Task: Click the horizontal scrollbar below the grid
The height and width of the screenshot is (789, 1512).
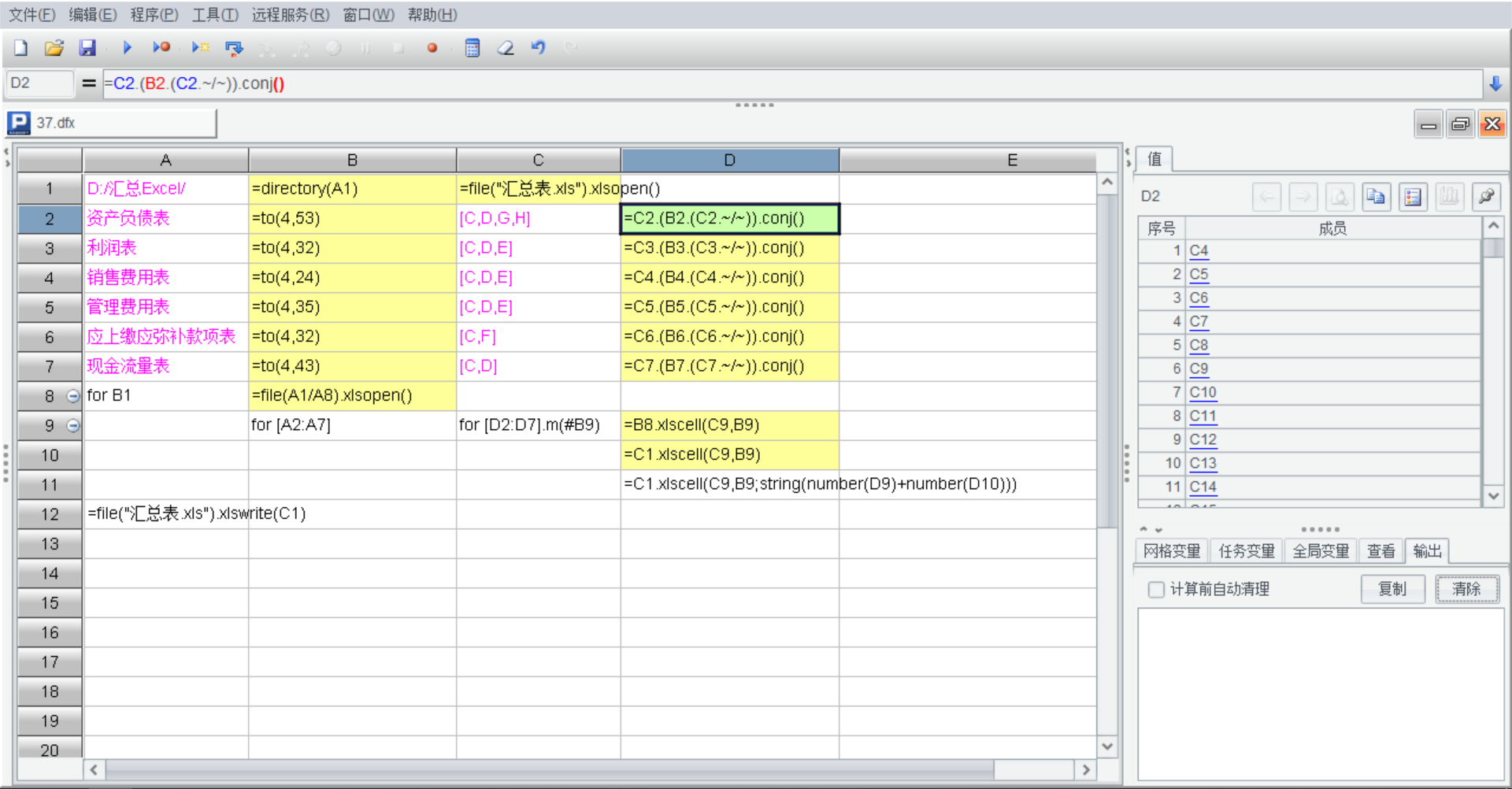Action: pyautogui.click(x=551, y=769)
